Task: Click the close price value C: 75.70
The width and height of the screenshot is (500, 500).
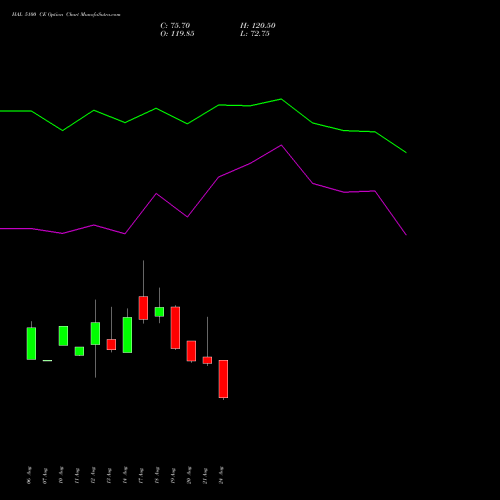Action: coord(175,26)
